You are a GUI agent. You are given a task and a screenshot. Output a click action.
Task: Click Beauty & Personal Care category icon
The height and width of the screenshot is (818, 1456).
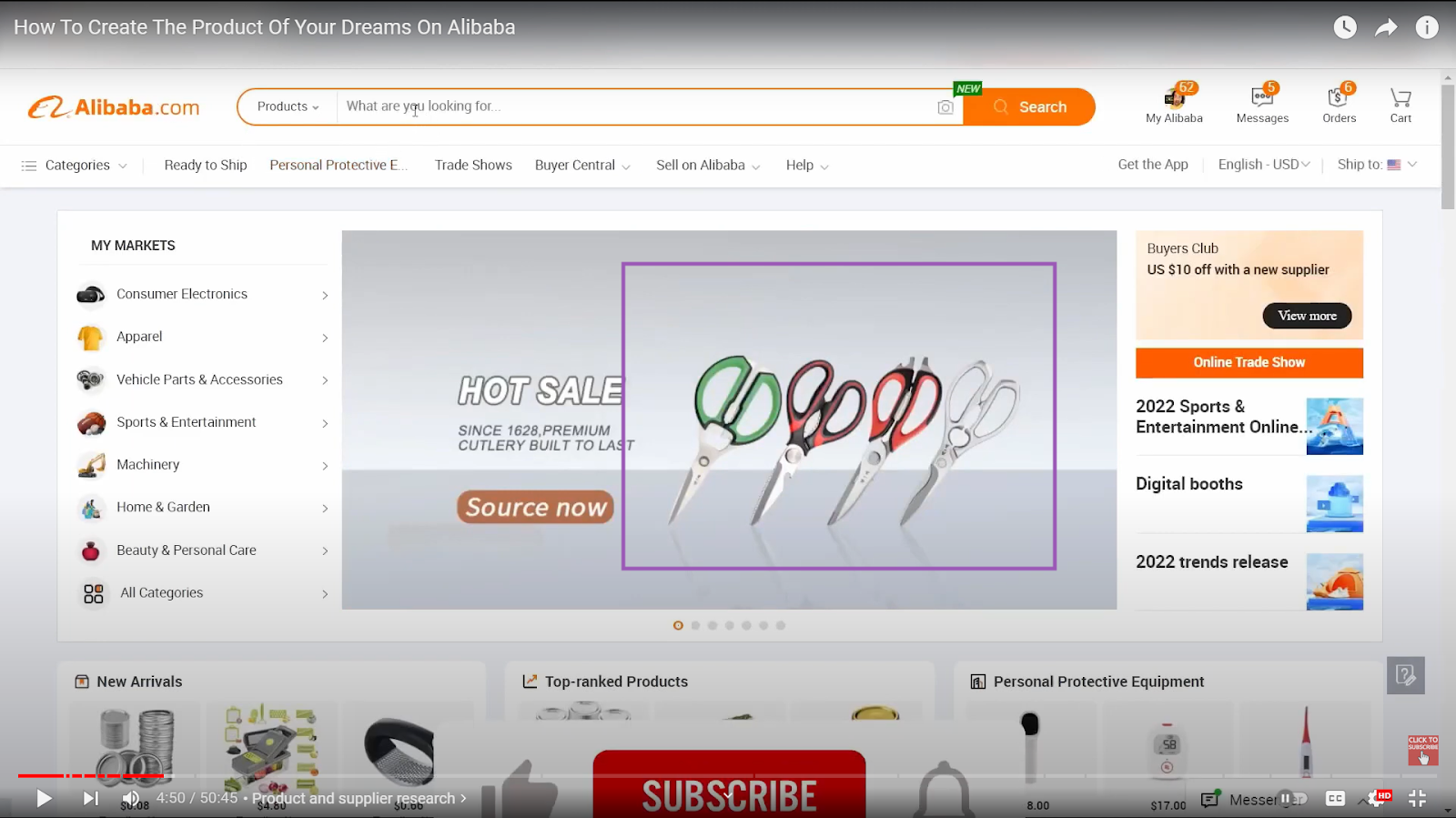tap(91, 550)
